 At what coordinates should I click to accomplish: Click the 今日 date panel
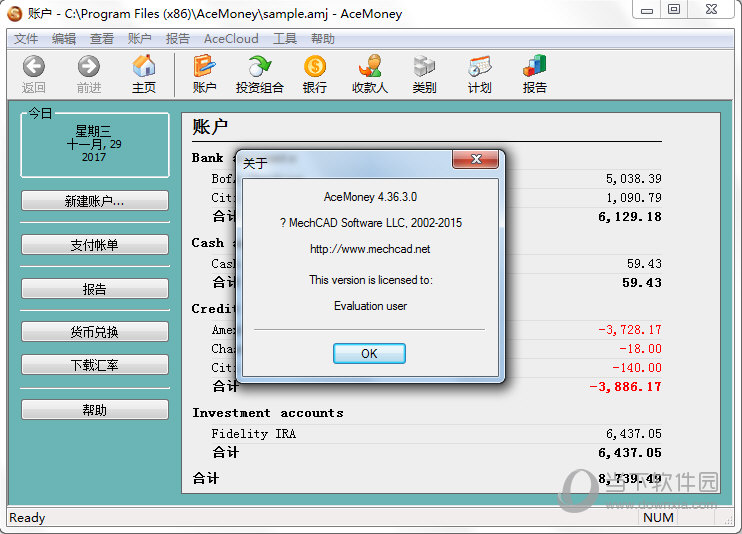[95, 144]
